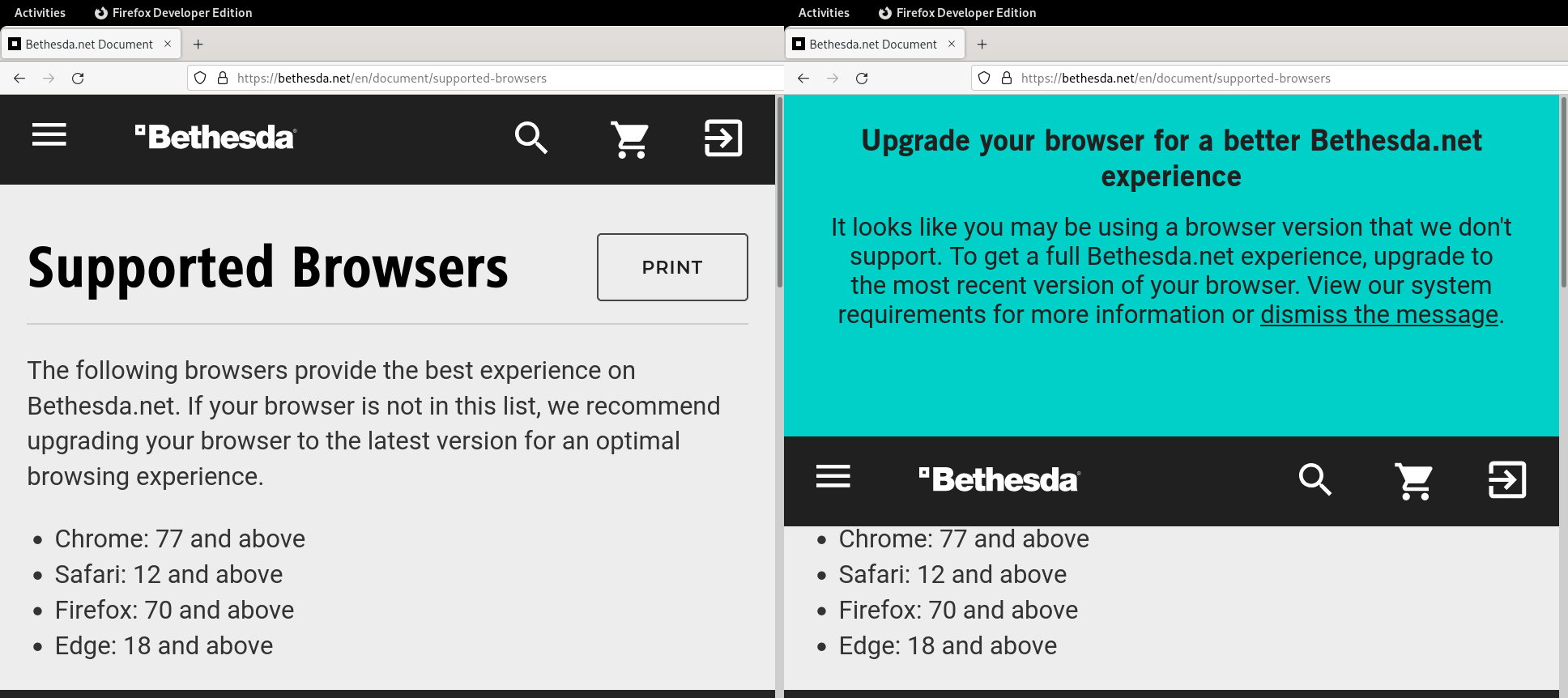
Task: Reload the page in right window
Action: pos(862,79)
